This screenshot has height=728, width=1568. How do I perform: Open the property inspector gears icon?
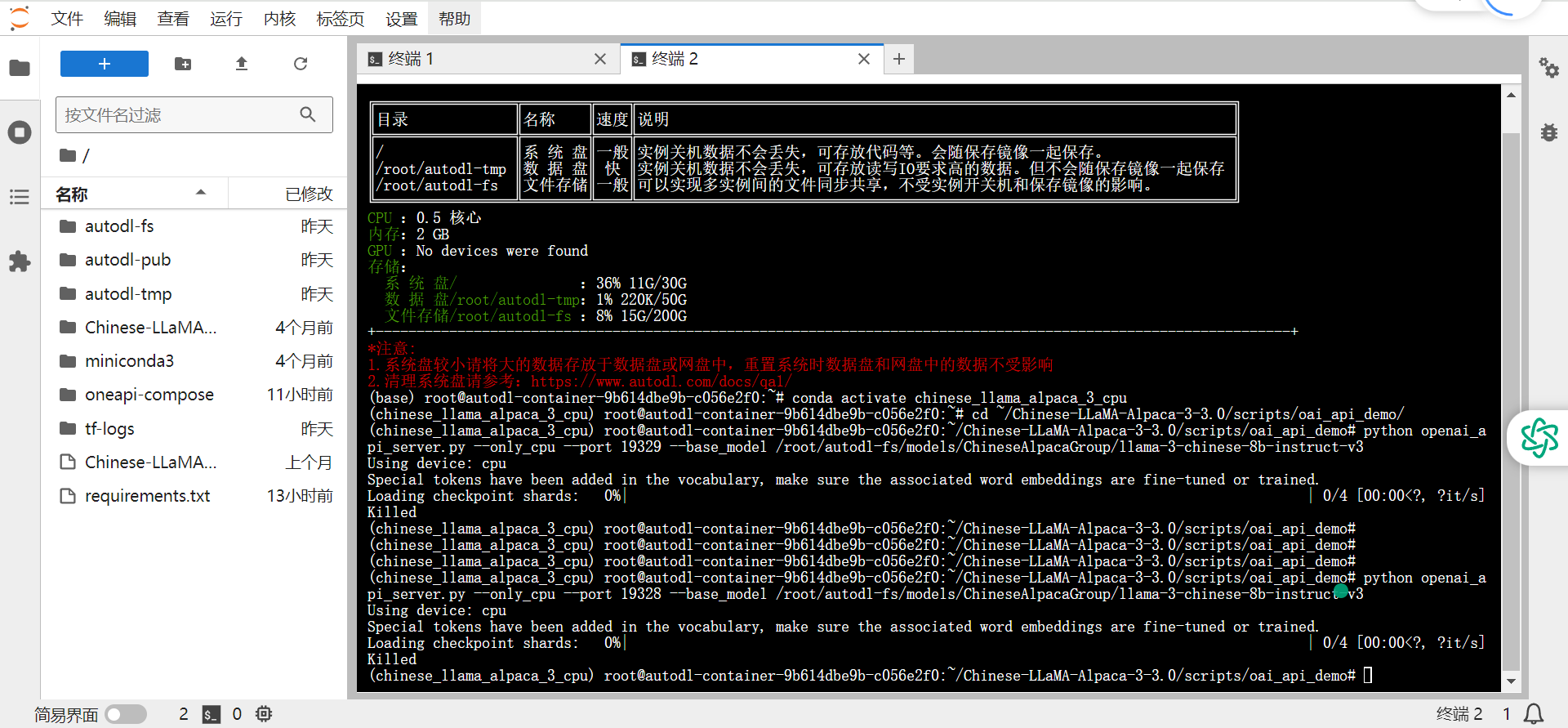click(x=1548, y=68)
